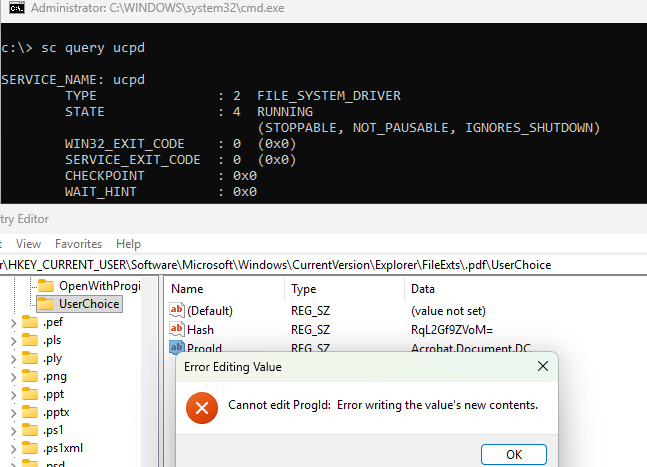The height and width of the screenshot is (467, 647).
Task: Expand the .ps1xml registry key
Action: click(14, 448)
